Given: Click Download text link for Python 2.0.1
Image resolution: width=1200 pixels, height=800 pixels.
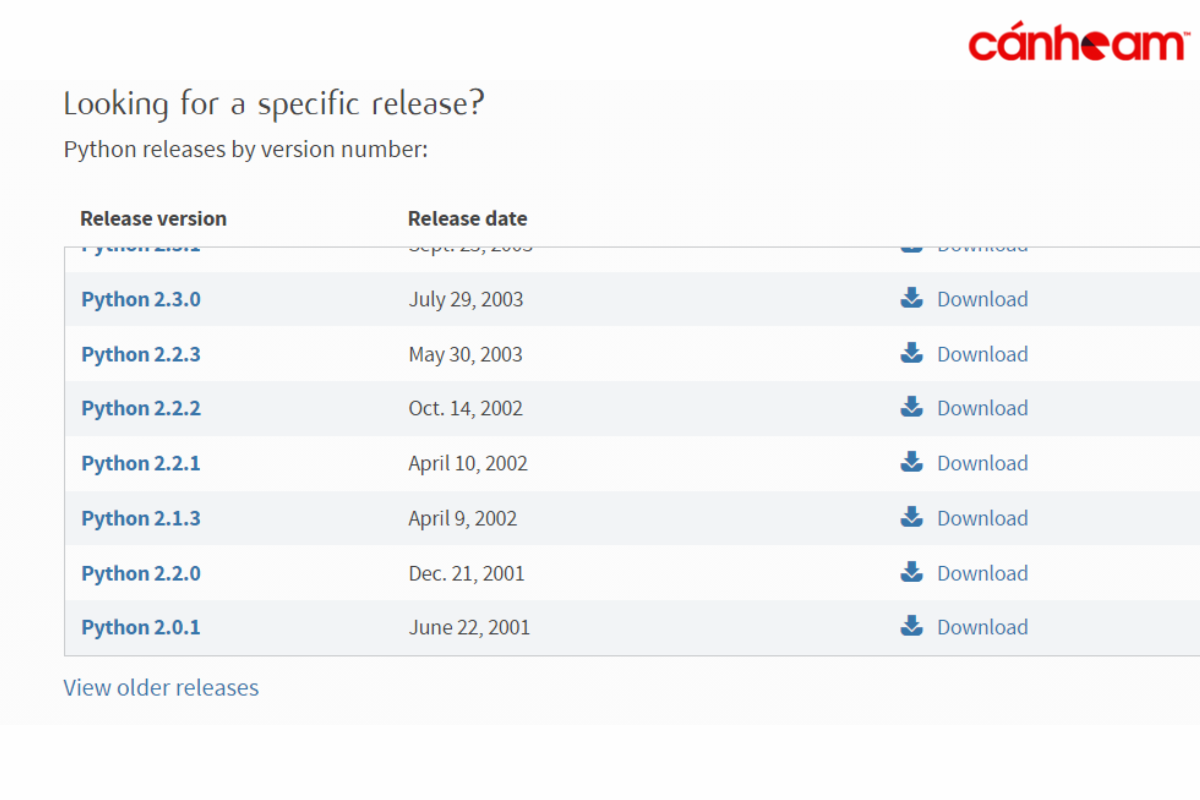Looking at the screenshot, I should 982,627.
